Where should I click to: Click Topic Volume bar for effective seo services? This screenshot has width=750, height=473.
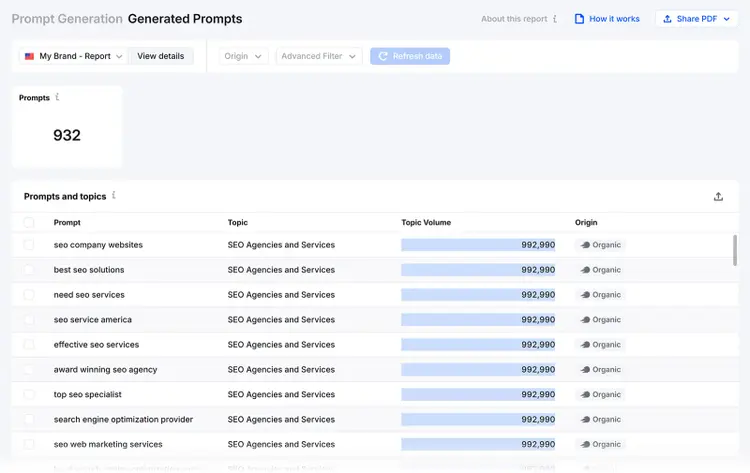478,344
